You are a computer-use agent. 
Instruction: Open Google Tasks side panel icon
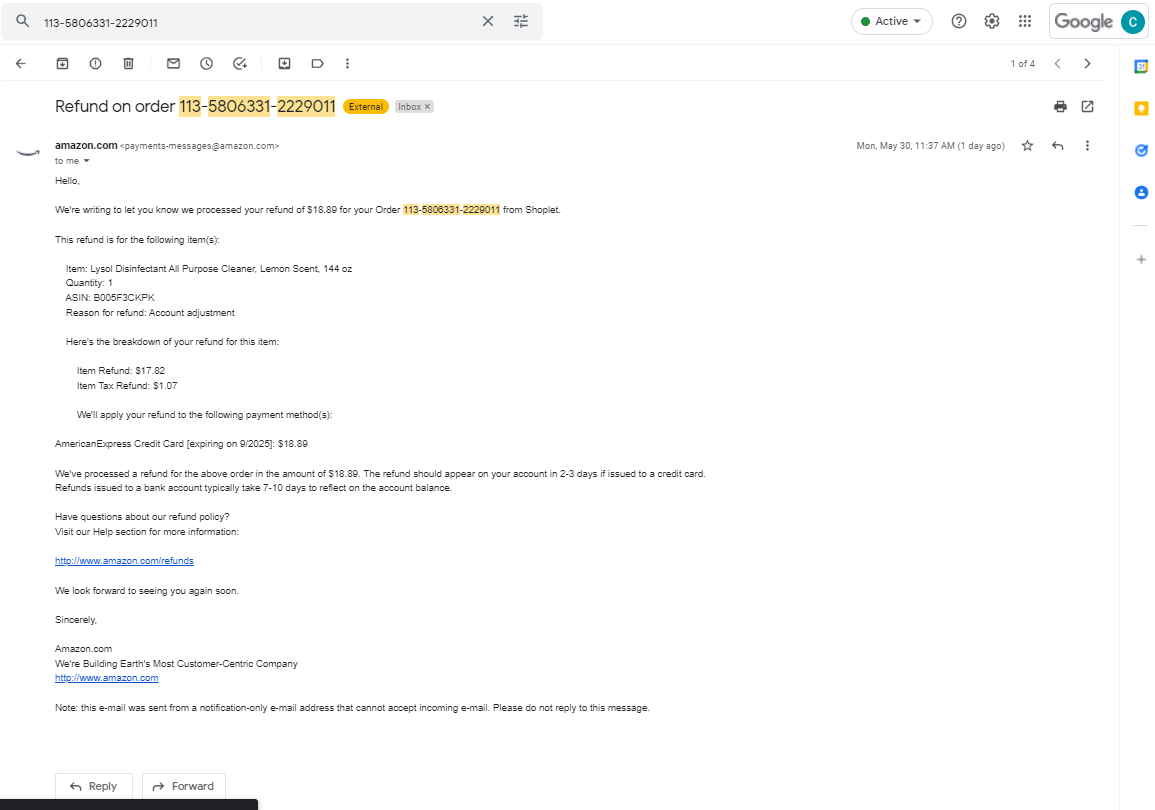[x=1140, y=150]
